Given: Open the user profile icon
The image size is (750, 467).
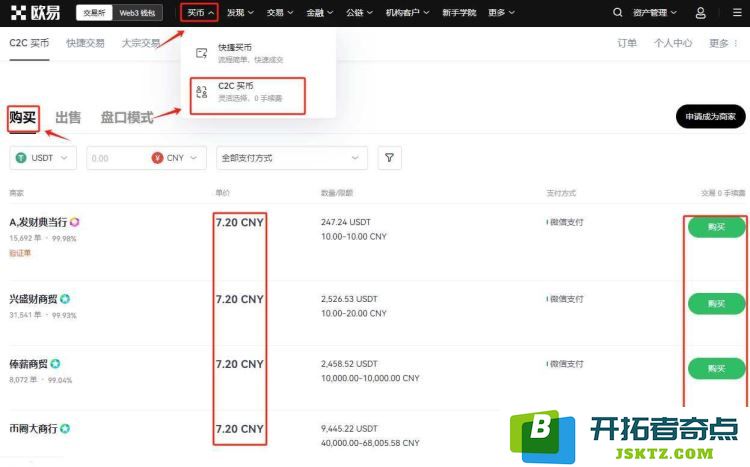Looking at the screenshot, I should (700, 13).
